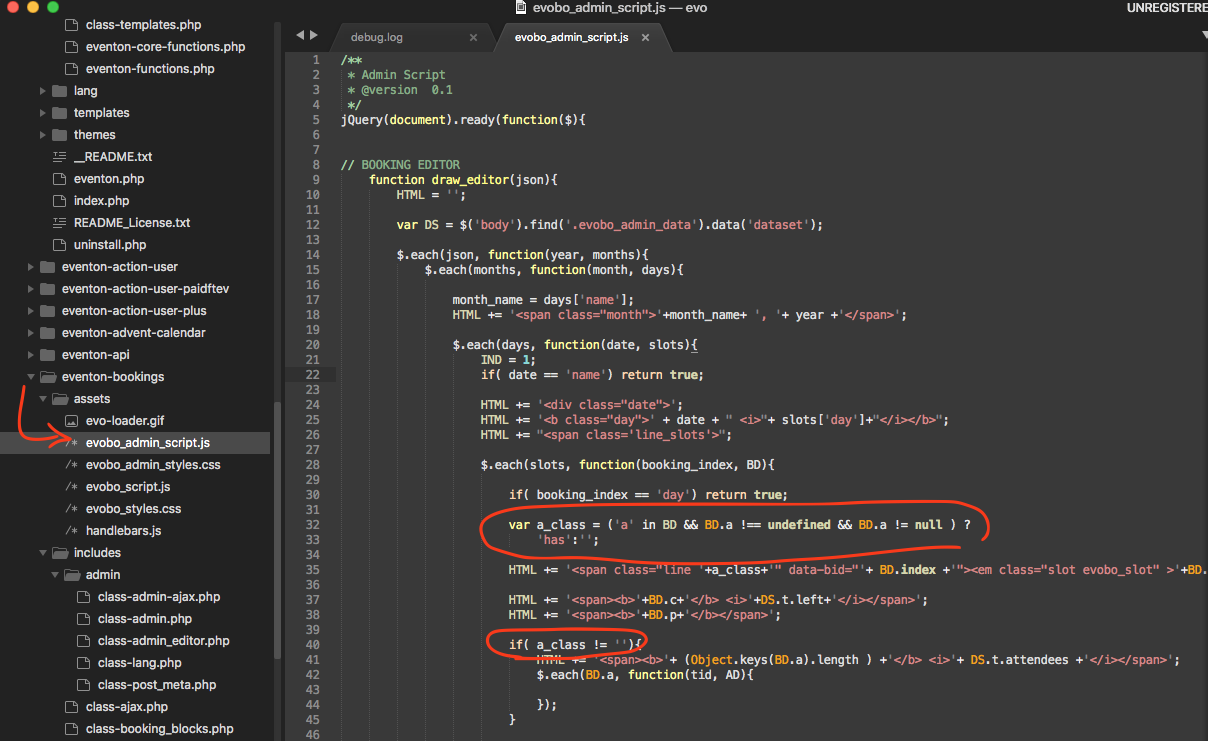Expand the eventon-action-user-paidftev folder
Image resolution: width=1208 pixels, height=741 pixels.
pyautogui.click(x=31, y=289)
